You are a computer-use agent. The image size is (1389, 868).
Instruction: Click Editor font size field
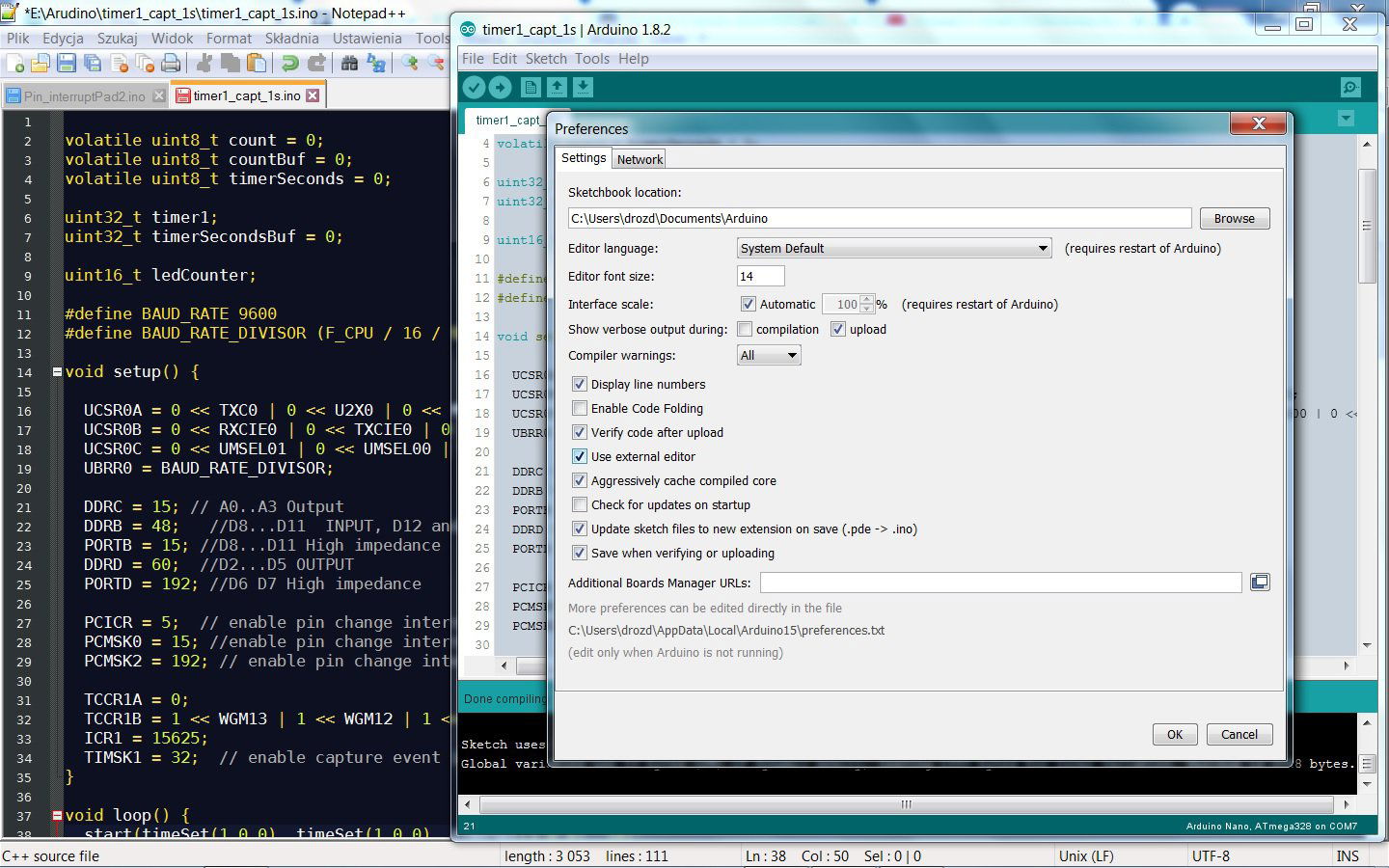pos(761,276)
